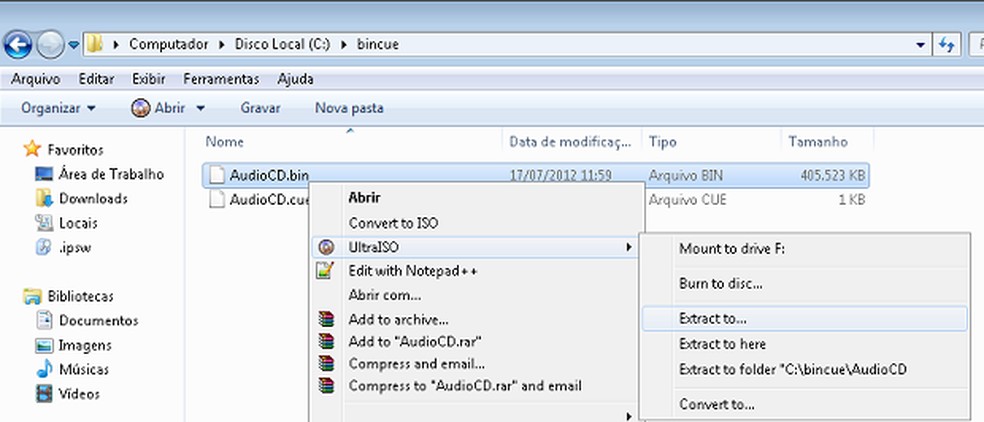Click the Notepad++ icon in the context menu

325,270
